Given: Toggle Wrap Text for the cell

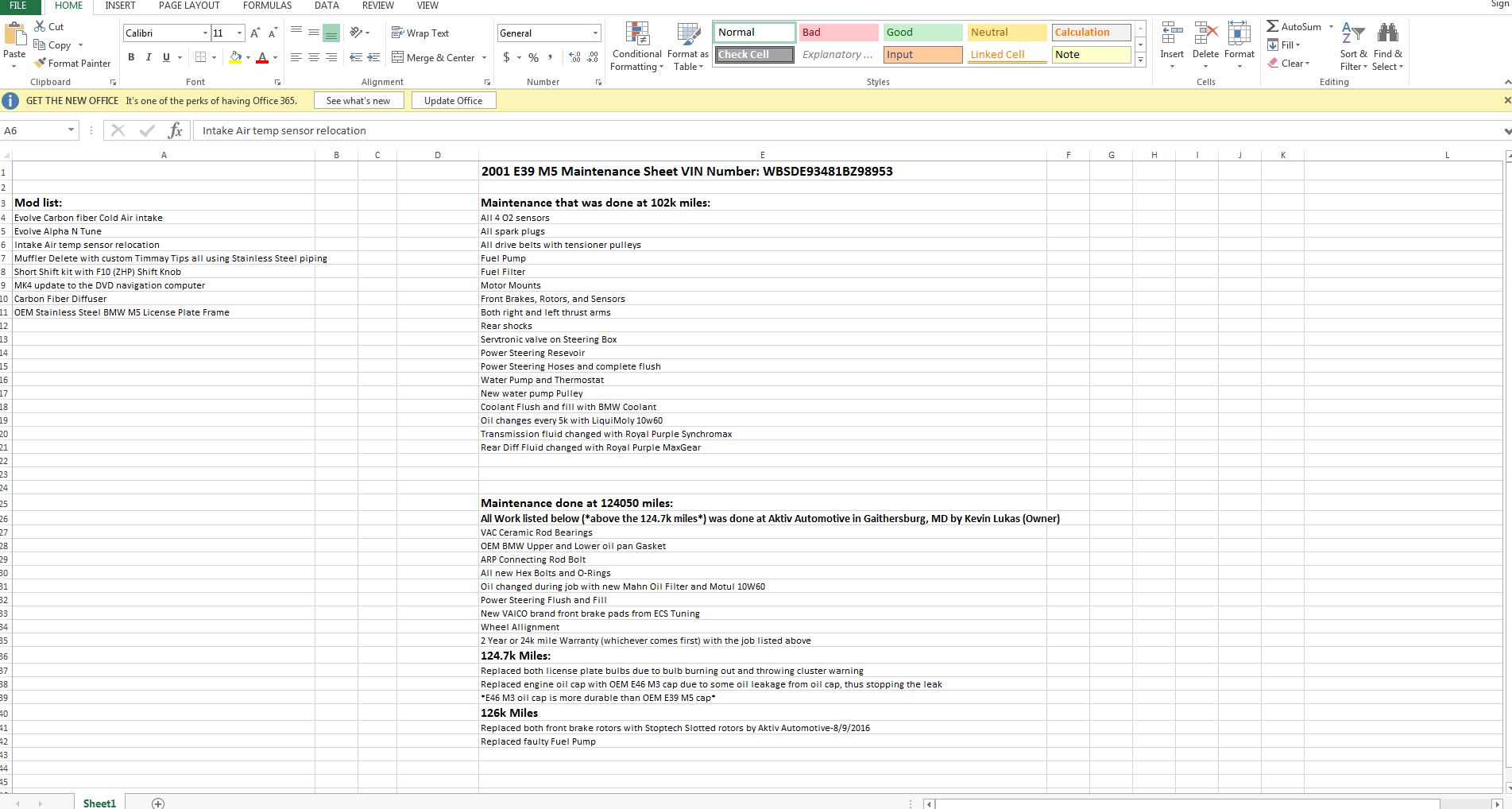Looking at the screenshot, I should 420,33.
